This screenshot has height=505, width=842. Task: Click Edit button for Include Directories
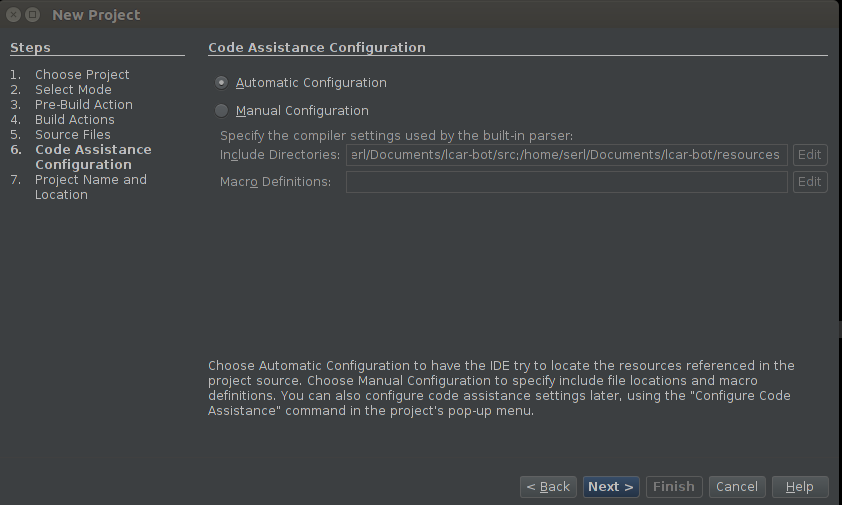coord(810,155)
